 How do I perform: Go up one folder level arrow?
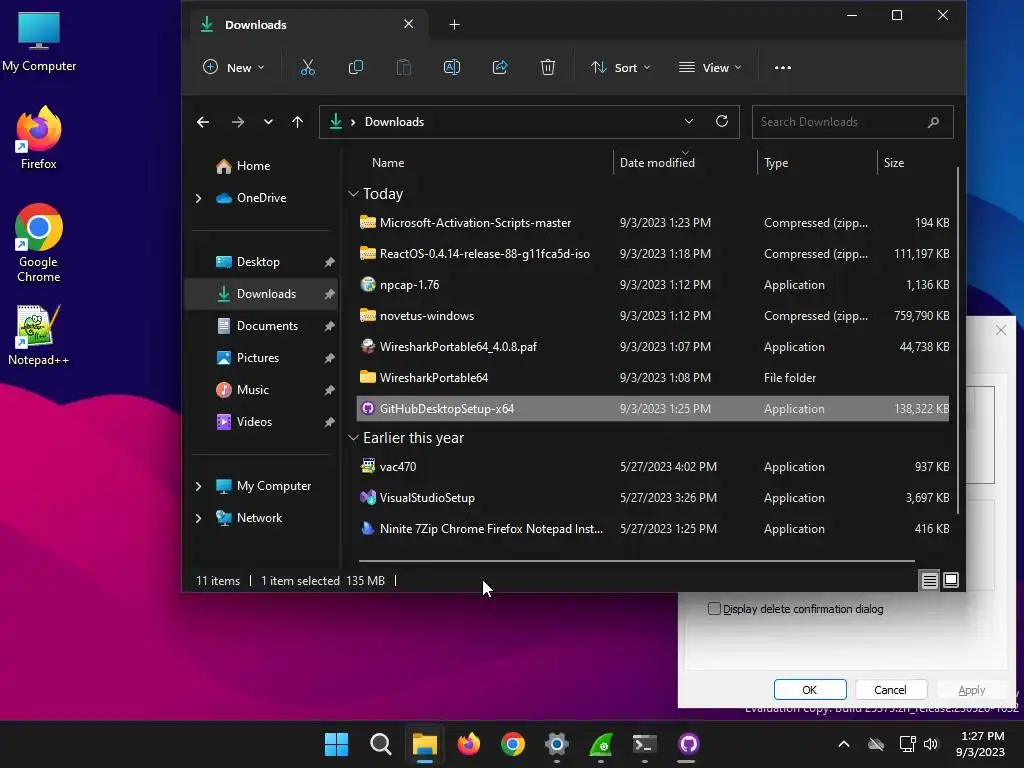click(298, 122)
